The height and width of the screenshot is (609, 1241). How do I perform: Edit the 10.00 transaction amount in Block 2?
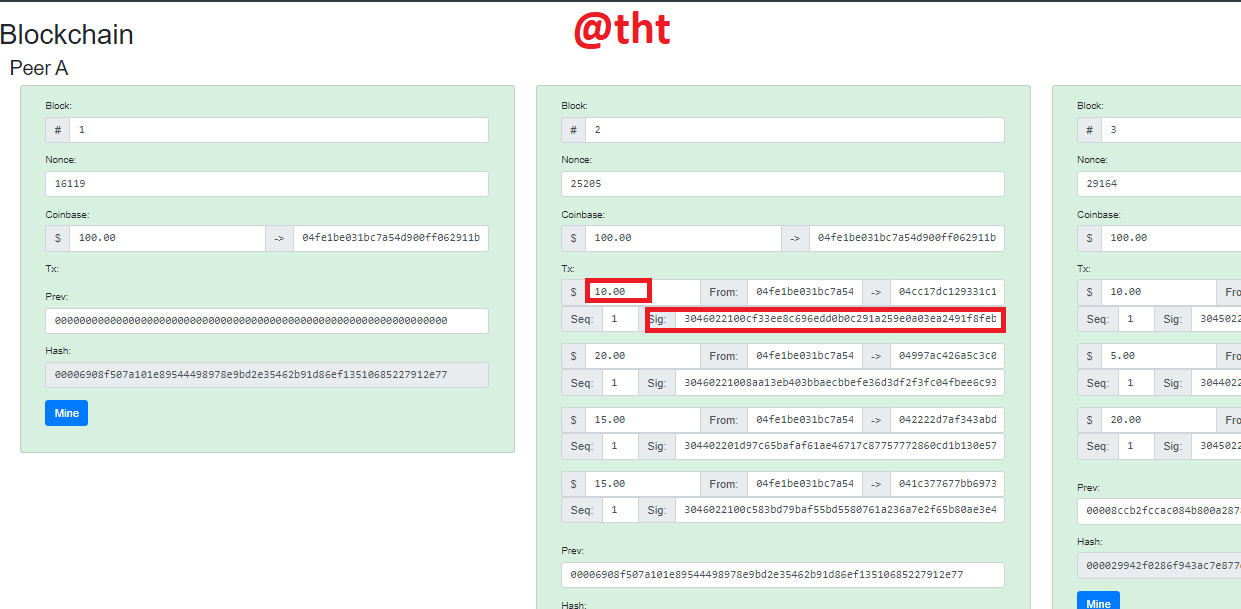643,292
